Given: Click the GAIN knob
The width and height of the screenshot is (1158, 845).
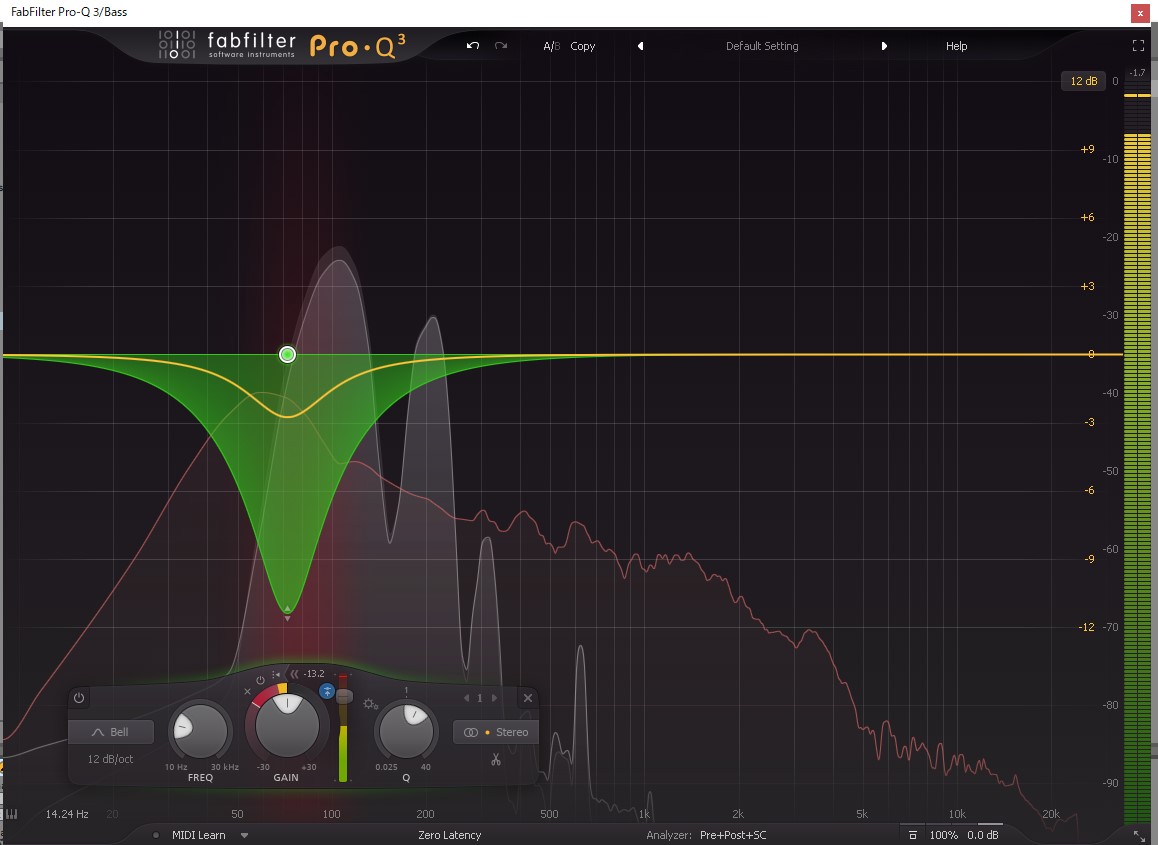Looking at the screenshot, I should [287, 725].
